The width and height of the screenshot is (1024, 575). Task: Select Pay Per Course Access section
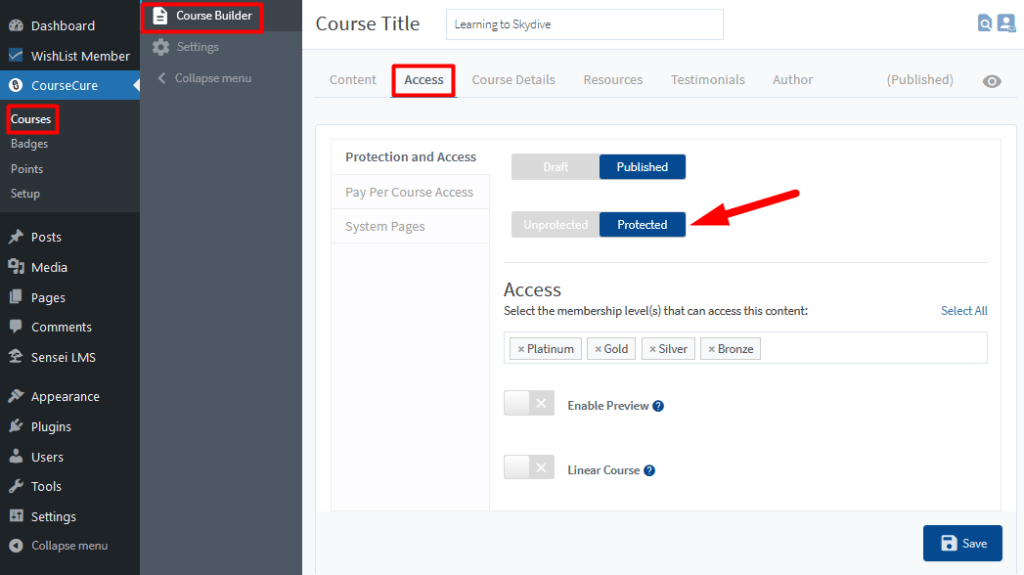pos(410,192)
